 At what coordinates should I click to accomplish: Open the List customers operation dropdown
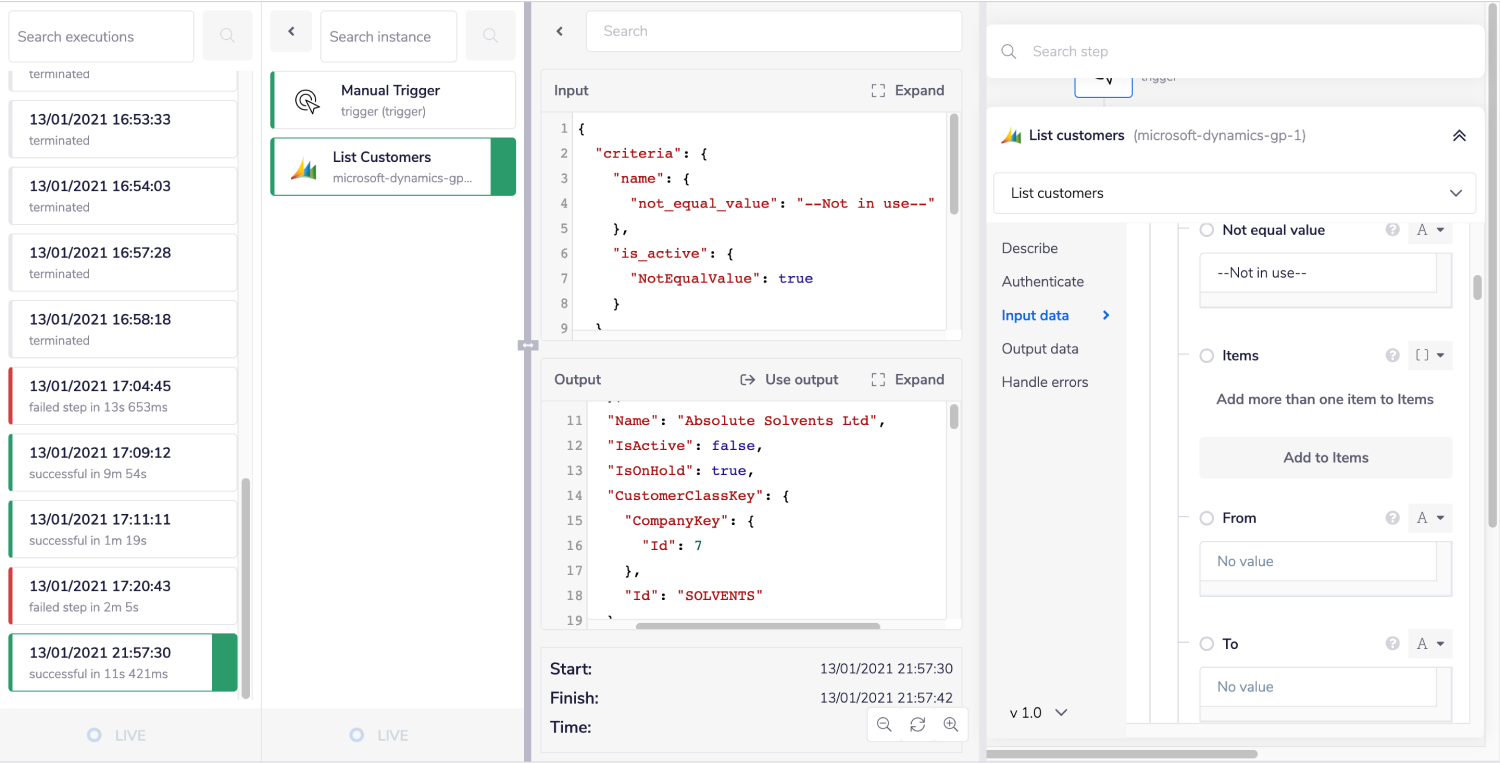click(x=1234, y=193)
